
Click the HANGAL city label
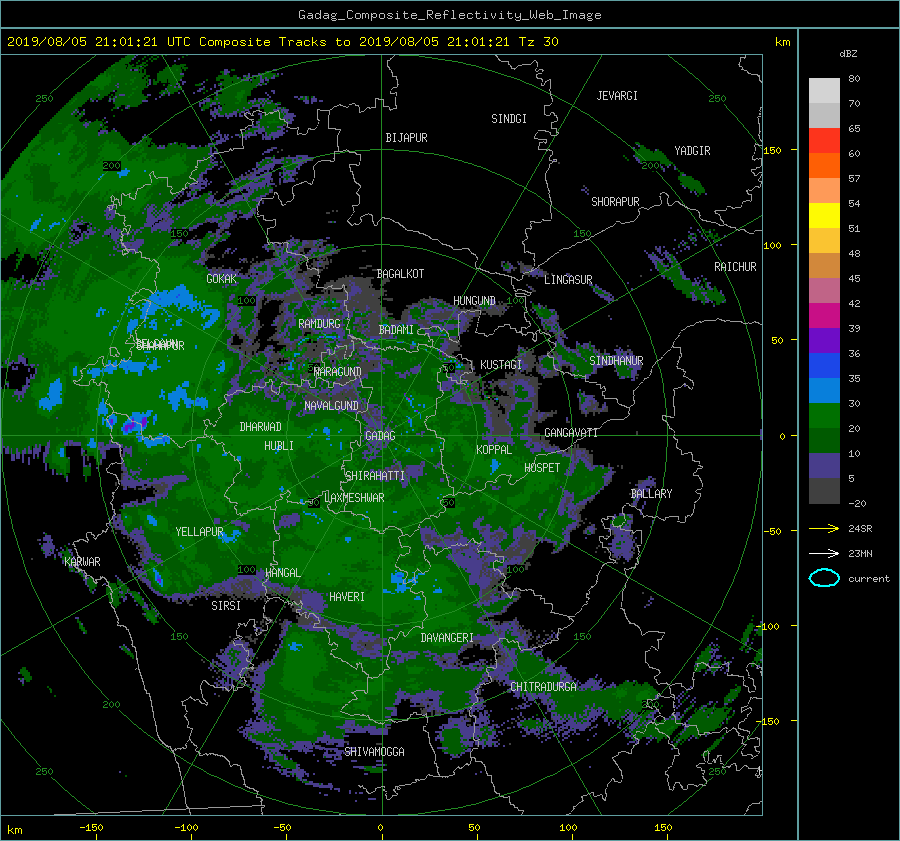[x=282, y=573]
